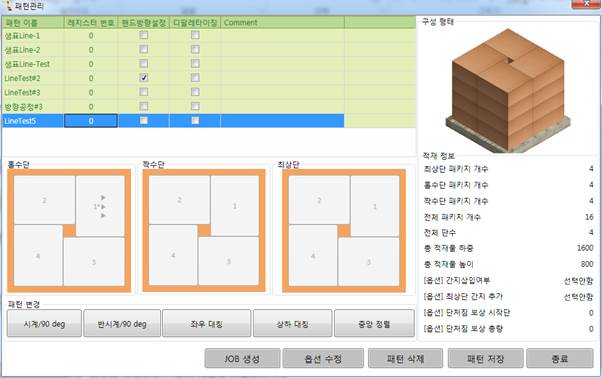Click the 시계/90 deg rotate button
The width and height of the screenshot is (602, 378).
(x=44, y=324)
